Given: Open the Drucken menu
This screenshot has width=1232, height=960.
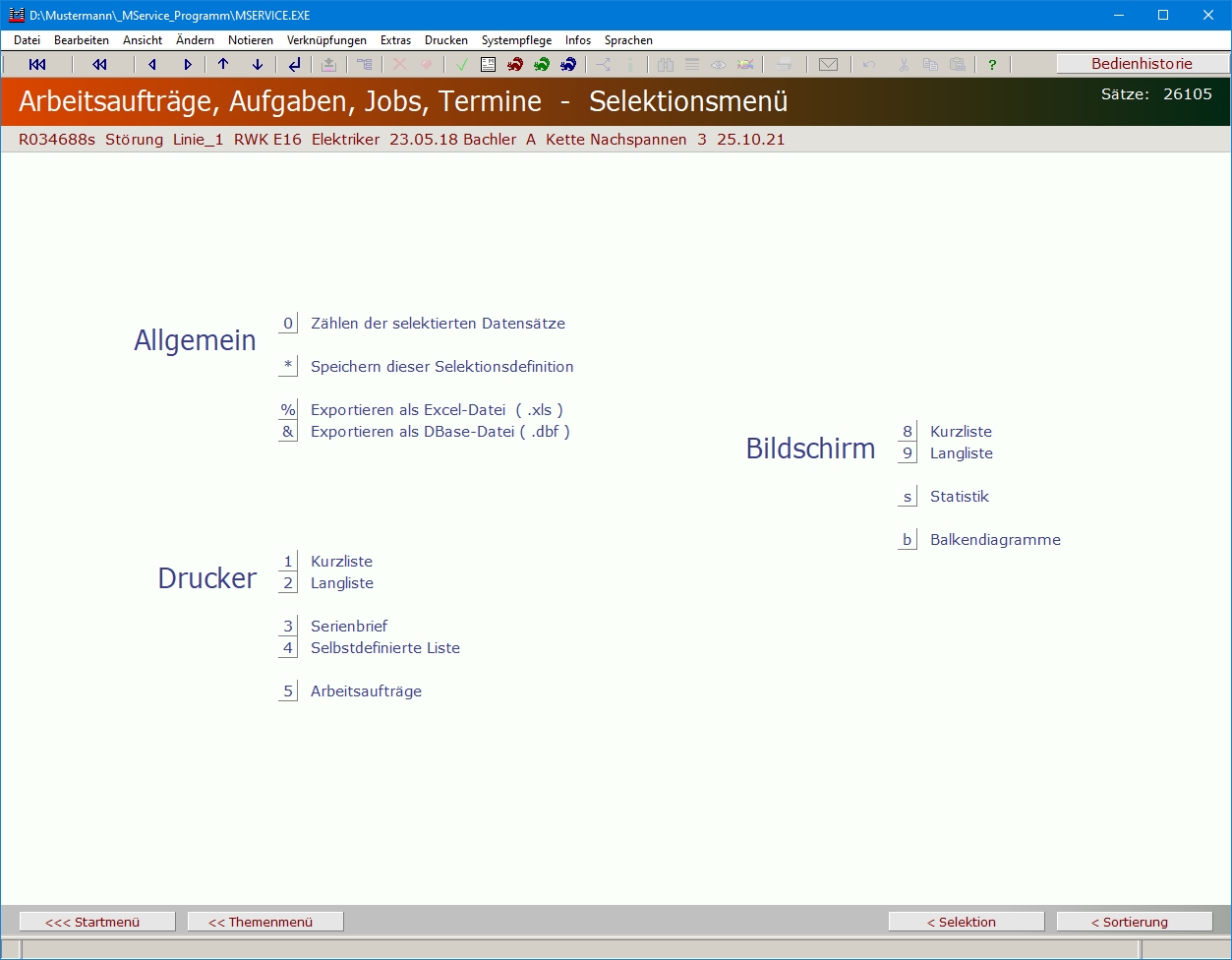Looking at the screenshot, I should [x=446, y=40].
